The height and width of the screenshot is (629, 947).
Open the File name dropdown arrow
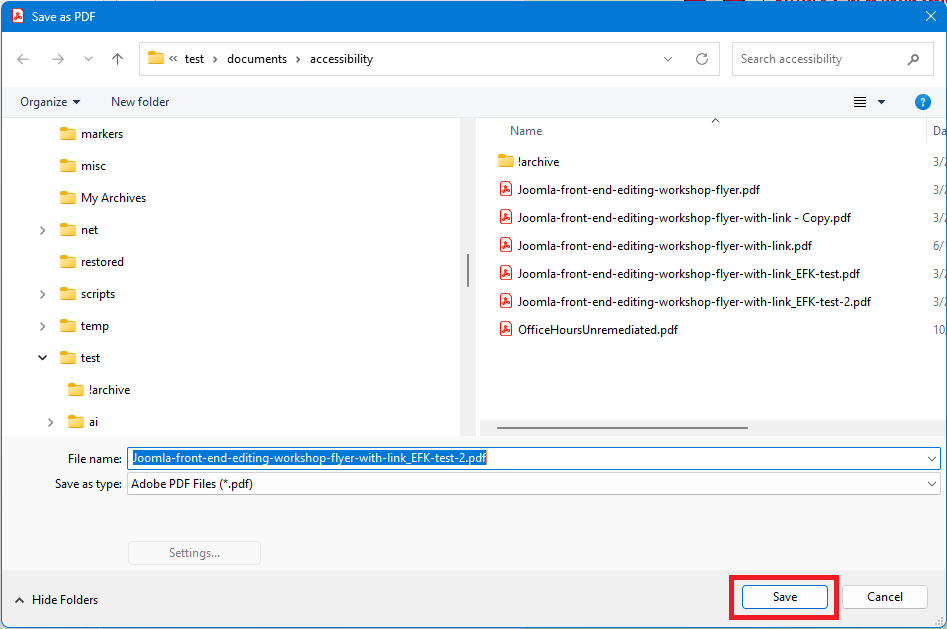click(932, 459)
